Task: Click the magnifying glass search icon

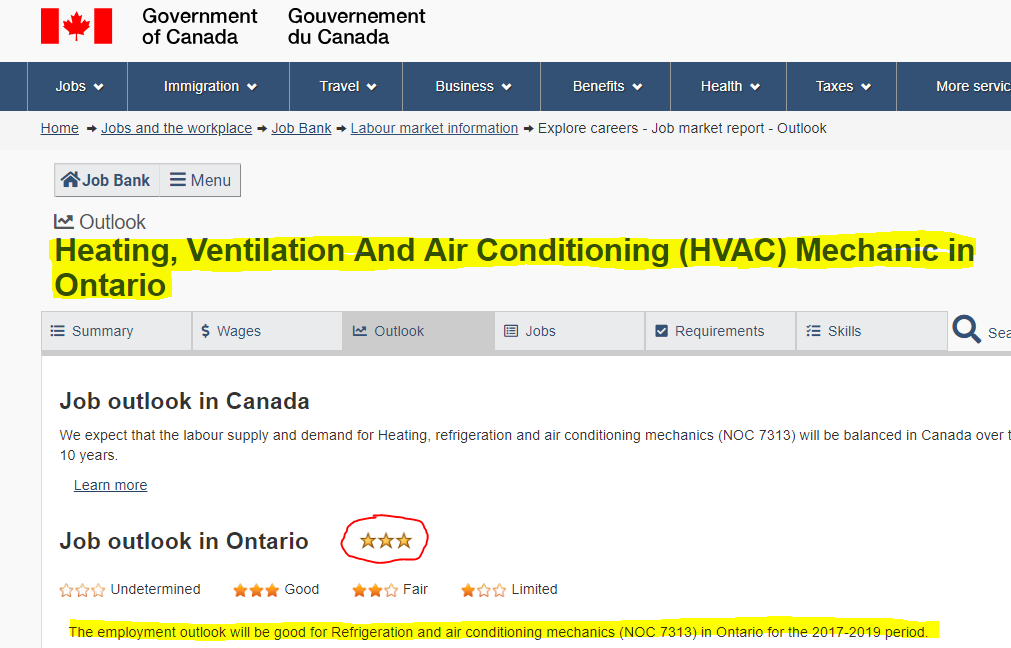Action: (x=966, y=329)
